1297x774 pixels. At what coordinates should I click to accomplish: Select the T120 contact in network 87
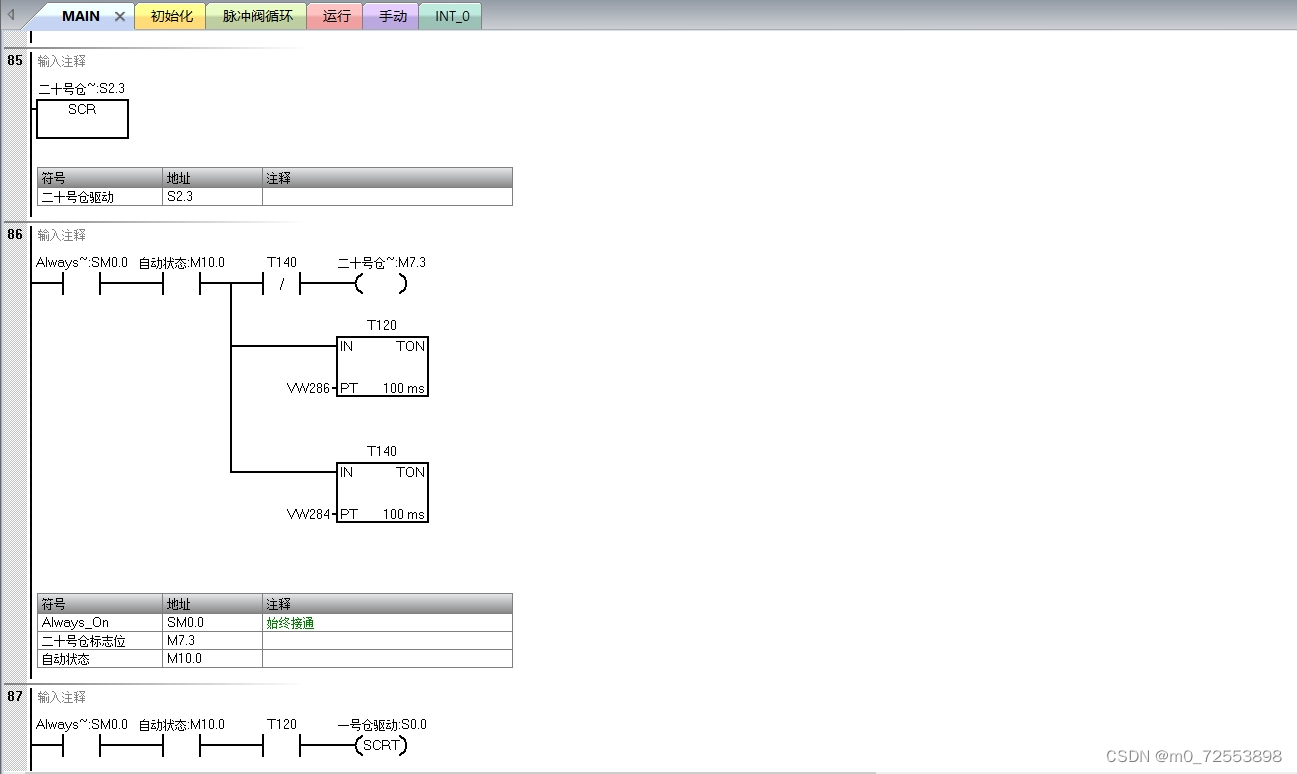click(x=282, y=746)
